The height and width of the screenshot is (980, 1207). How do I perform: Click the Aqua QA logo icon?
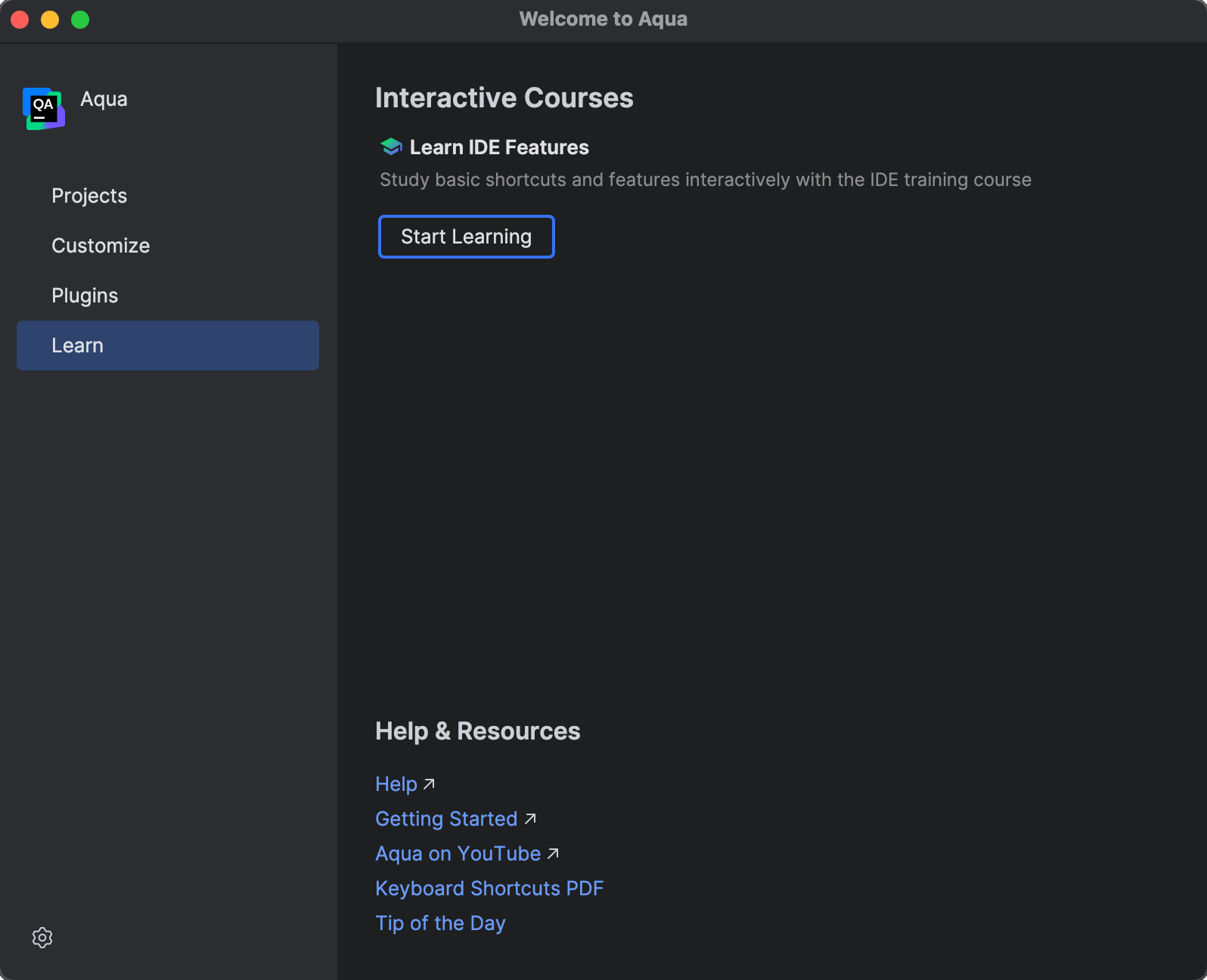(44, 109)
